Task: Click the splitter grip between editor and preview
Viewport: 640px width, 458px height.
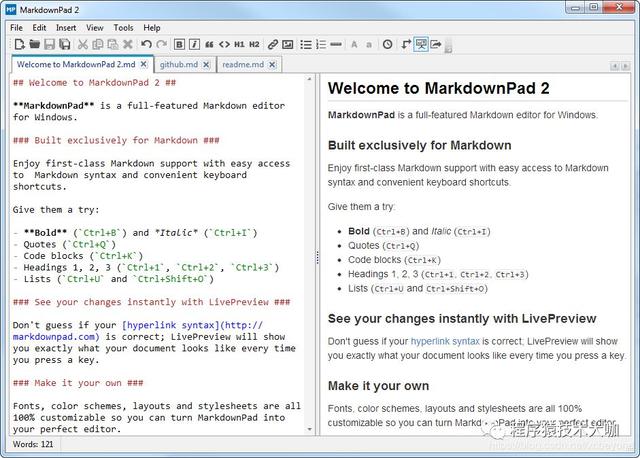Action: click(317, 258)
